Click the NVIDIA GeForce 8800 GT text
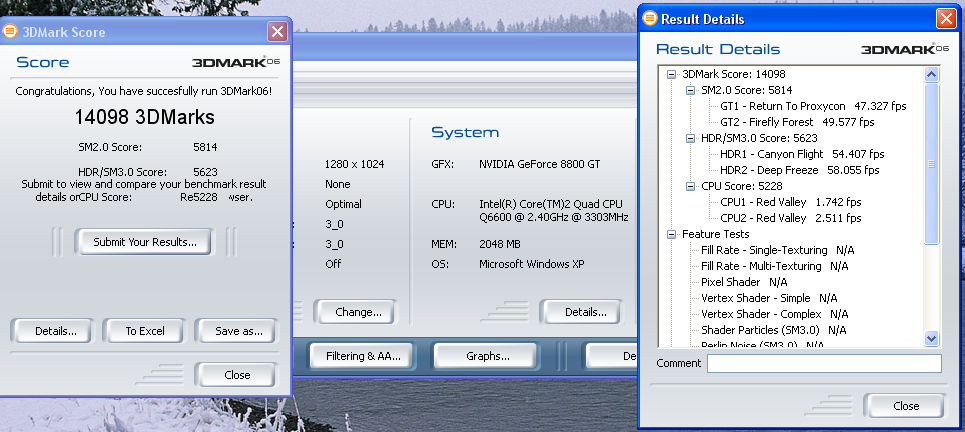965x432 pixels. (x=539, y=164)
